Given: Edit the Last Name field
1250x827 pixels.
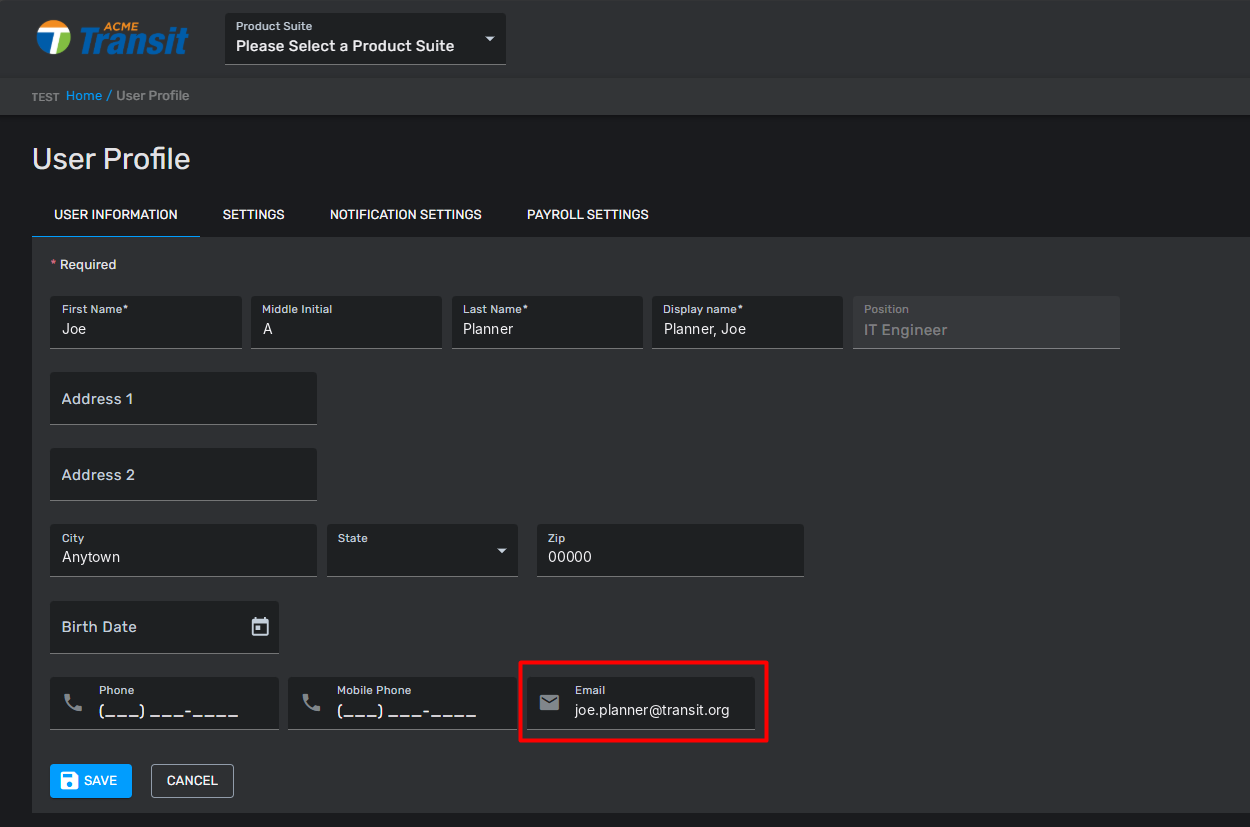Looking at the screenshot, I should 547,322.
